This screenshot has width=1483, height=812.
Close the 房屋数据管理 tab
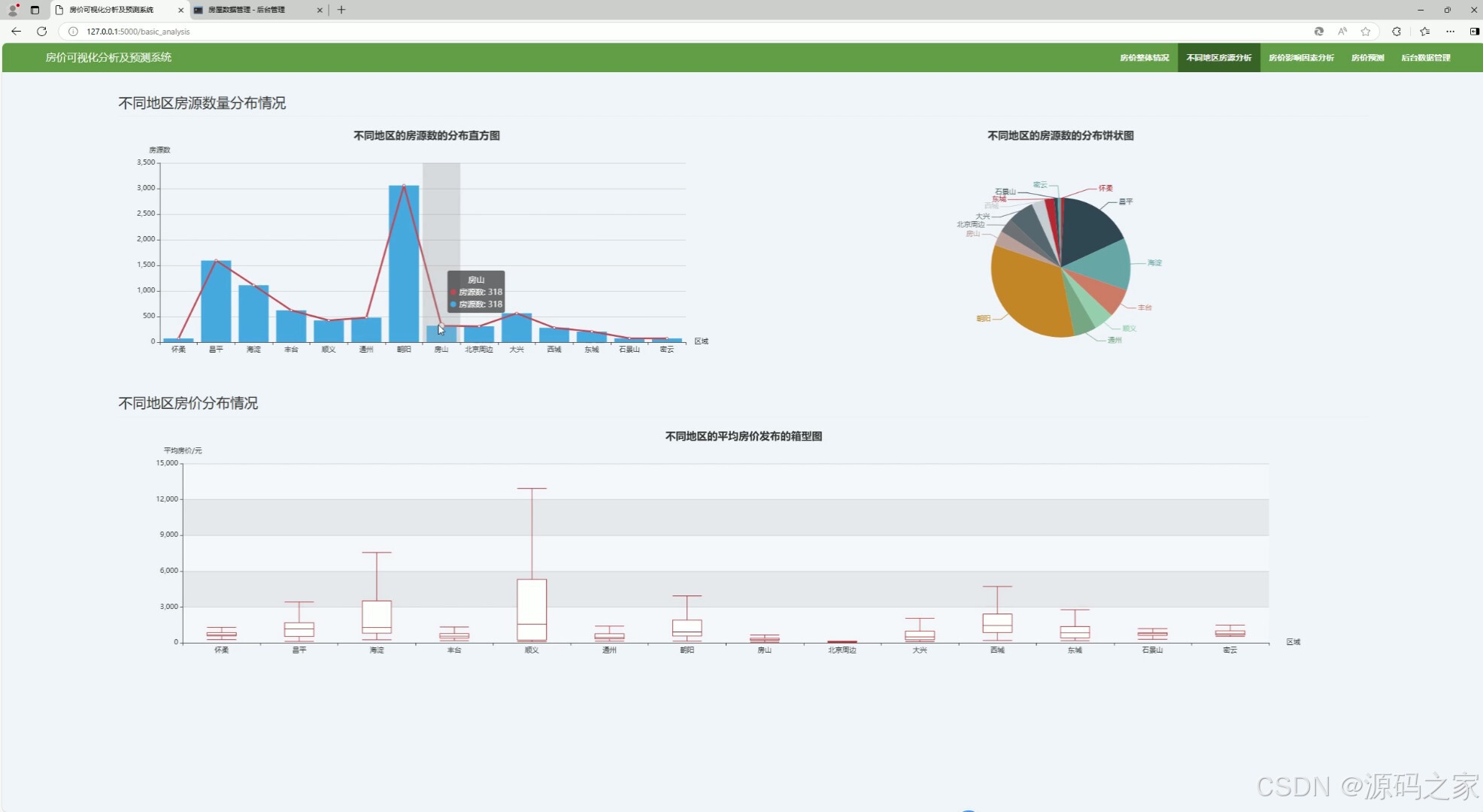coord(320,10)
